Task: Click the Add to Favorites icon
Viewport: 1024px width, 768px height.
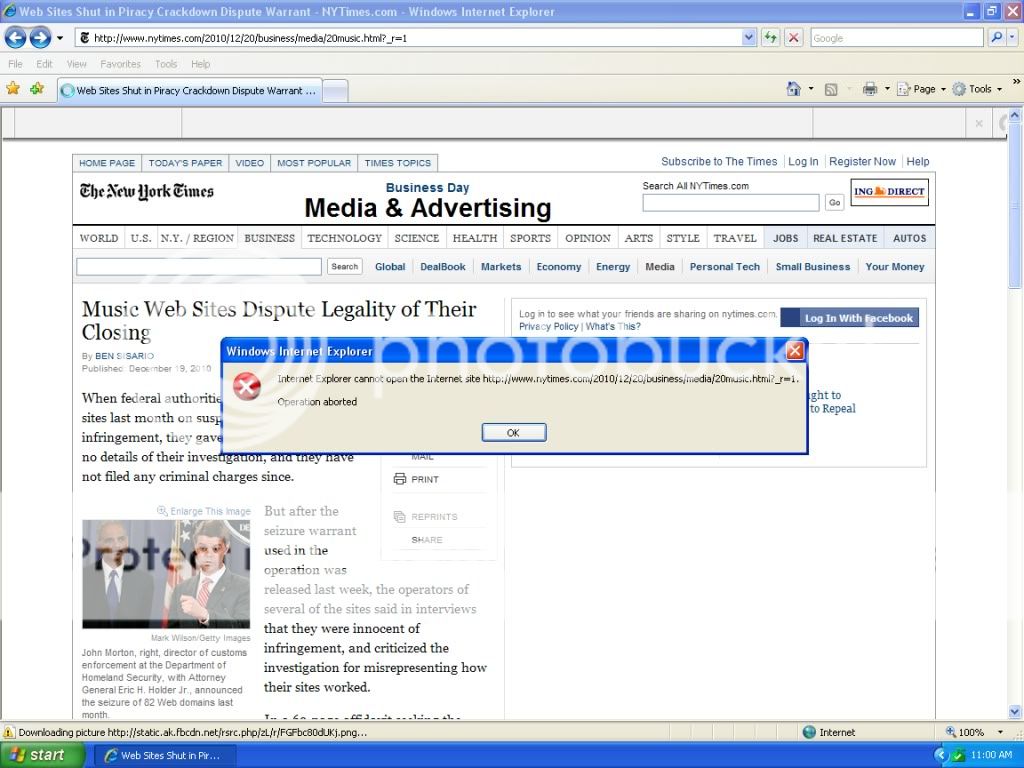Action: [37, 89]
